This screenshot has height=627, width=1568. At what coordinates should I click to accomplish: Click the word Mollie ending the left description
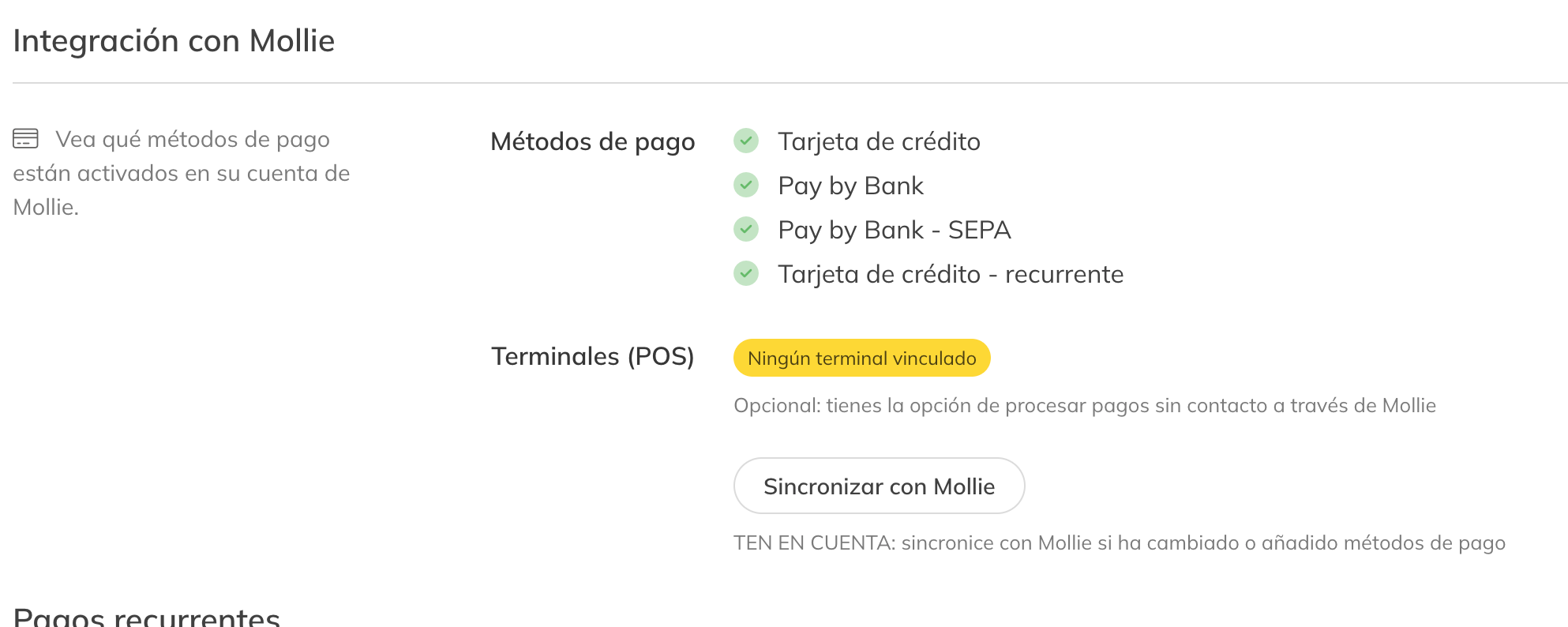coord(45,208)
